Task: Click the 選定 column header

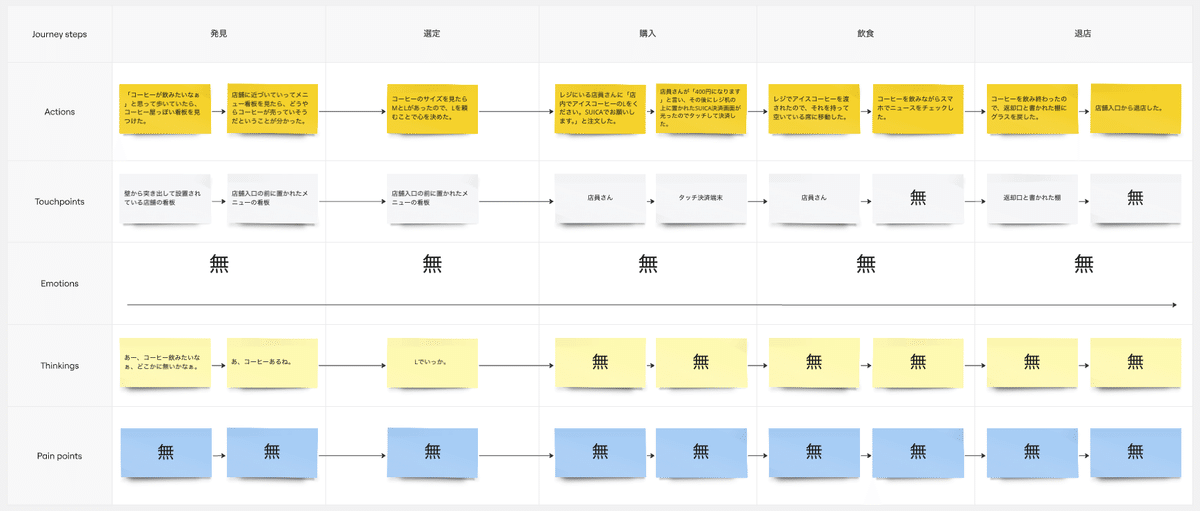Action: tap(432, 34)
